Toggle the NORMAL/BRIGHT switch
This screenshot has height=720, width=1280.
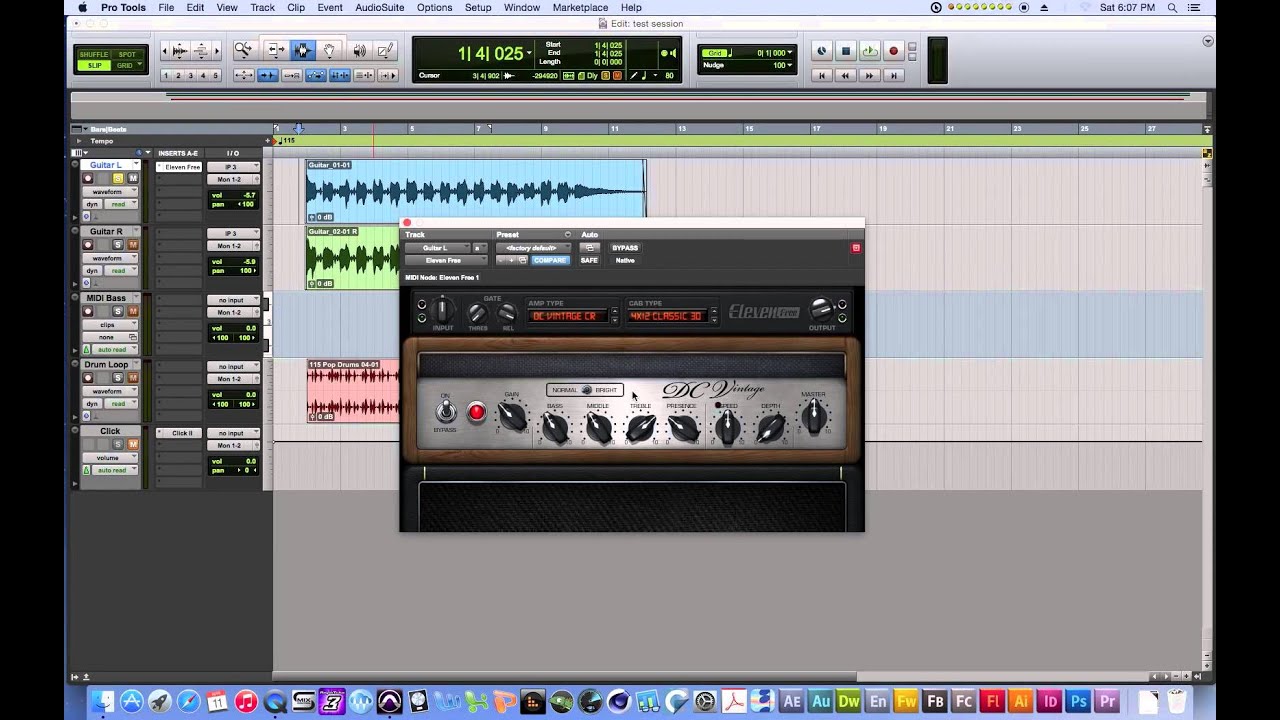tap(586, 390)
